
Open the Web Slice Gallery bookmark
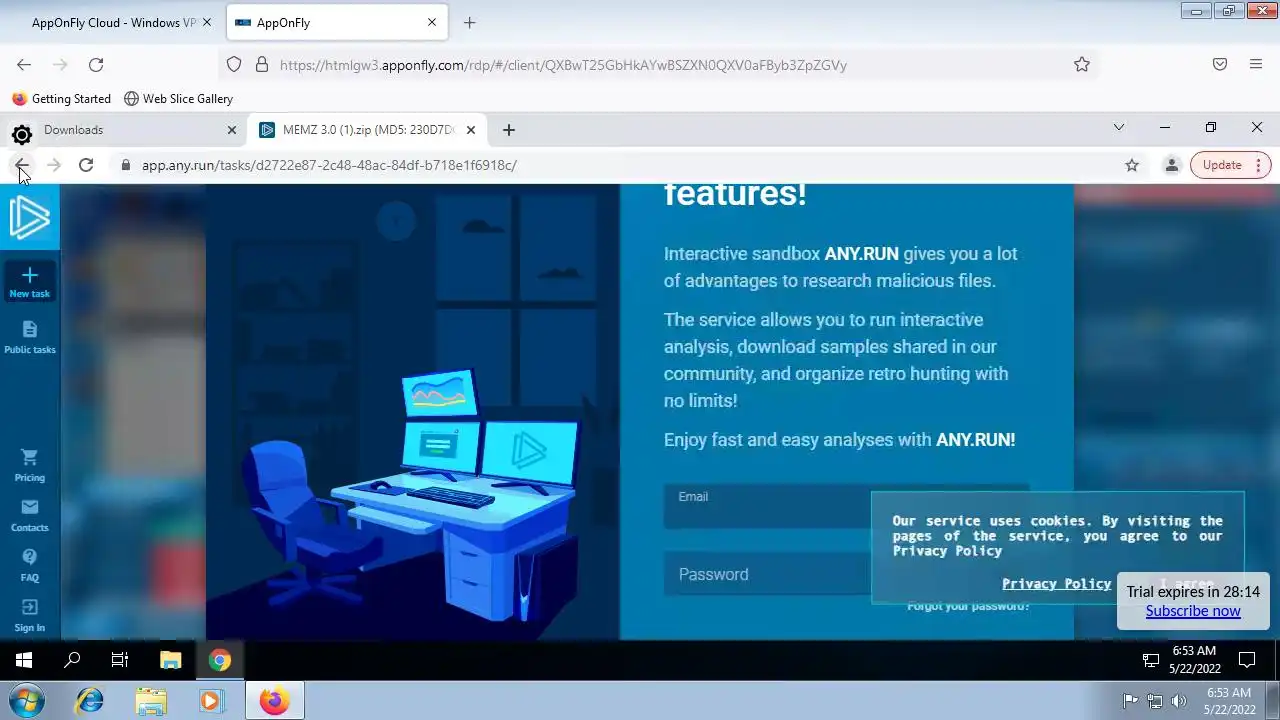178,99
